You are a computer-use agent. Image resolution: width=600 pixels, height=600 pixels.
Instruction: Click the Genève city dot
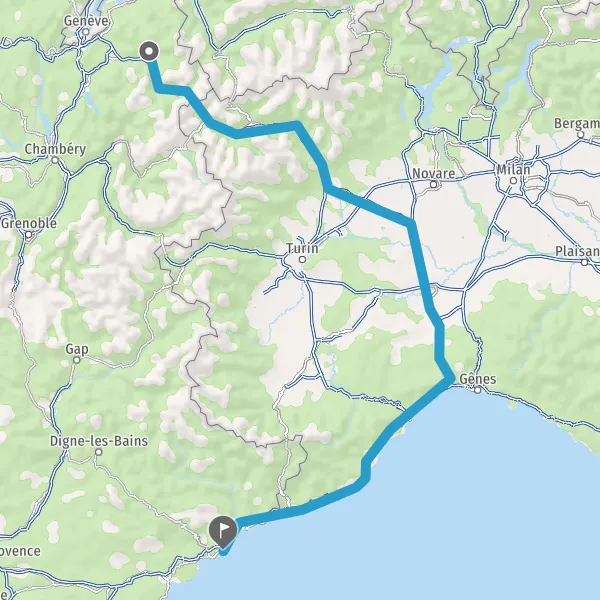point(86,32)
